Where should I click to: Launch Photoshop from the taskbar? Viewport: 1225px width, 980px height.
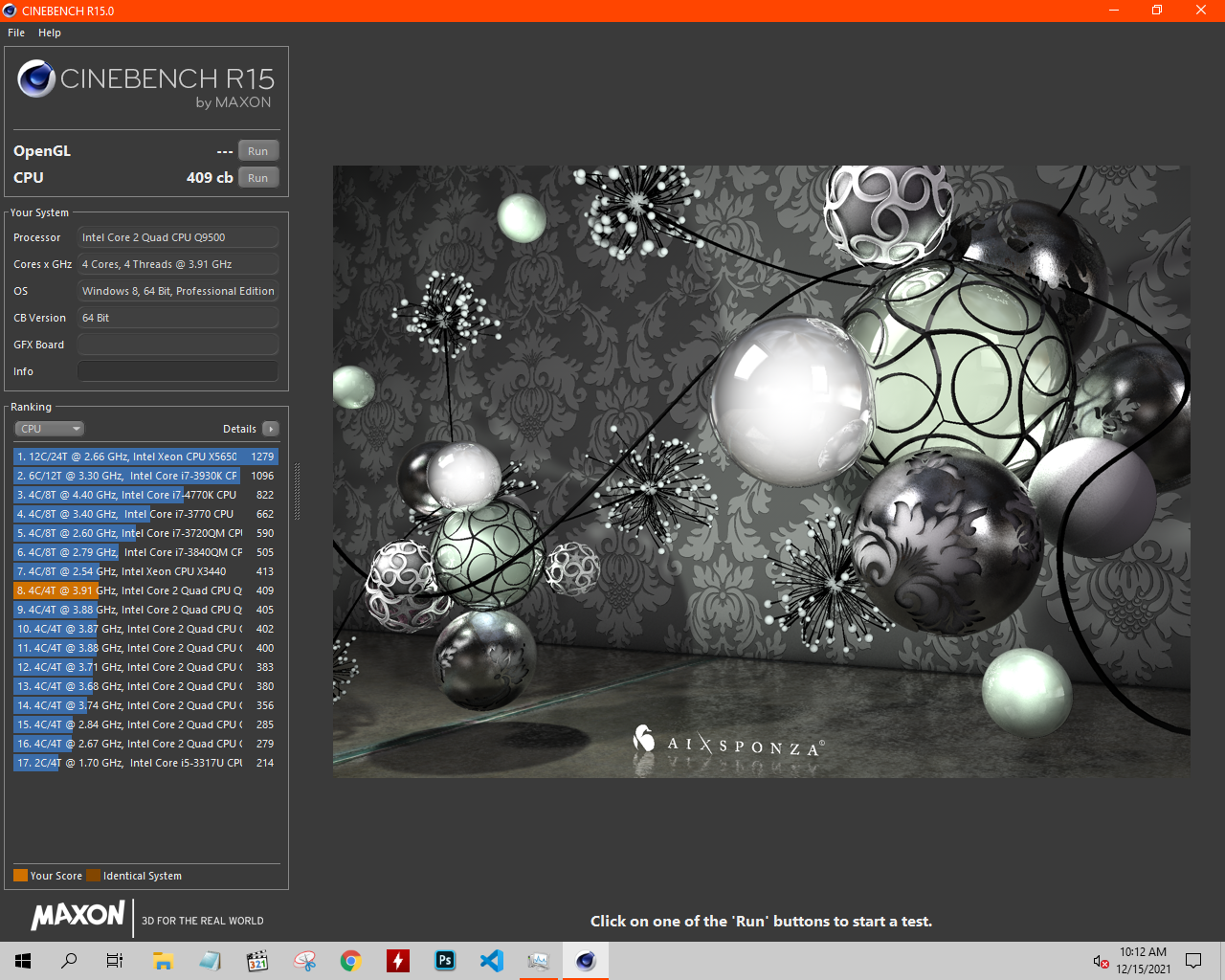(445, 961)
